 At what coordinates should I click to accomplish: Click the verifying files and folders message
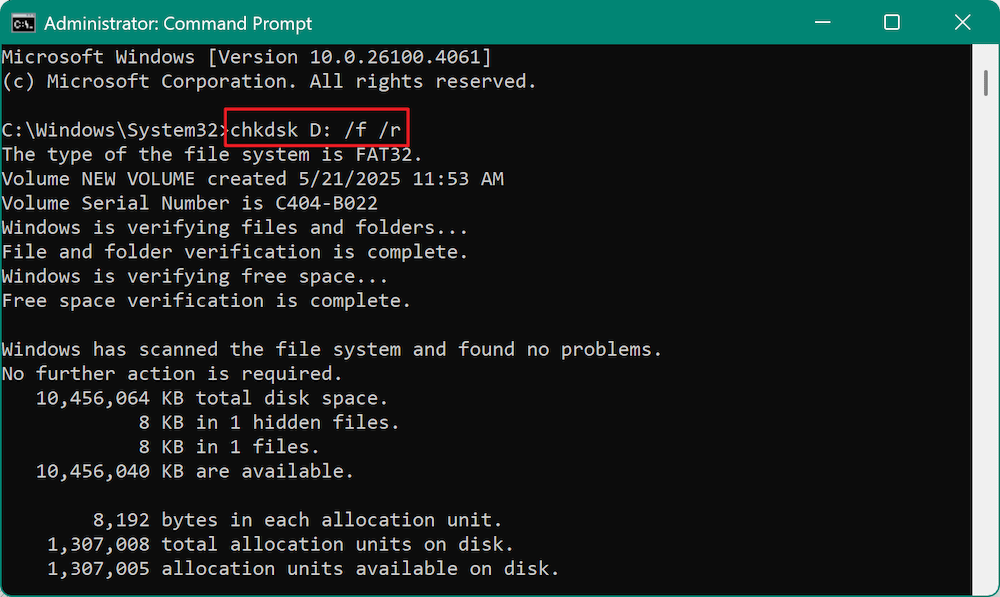pos(235,227)
